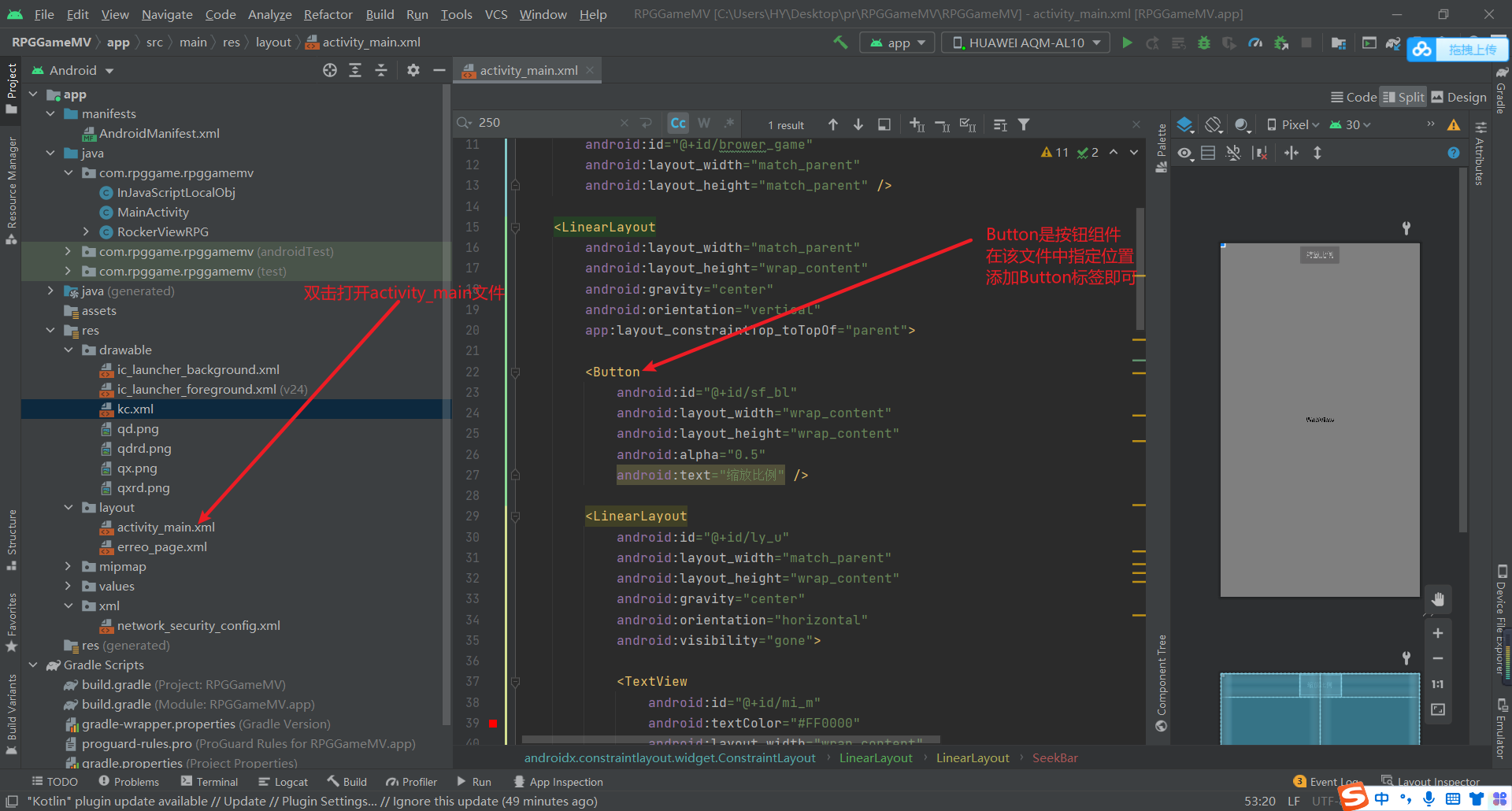Switch to Design view
The width and height of the screenshot is (1512, 811).
click(1458, 97)
